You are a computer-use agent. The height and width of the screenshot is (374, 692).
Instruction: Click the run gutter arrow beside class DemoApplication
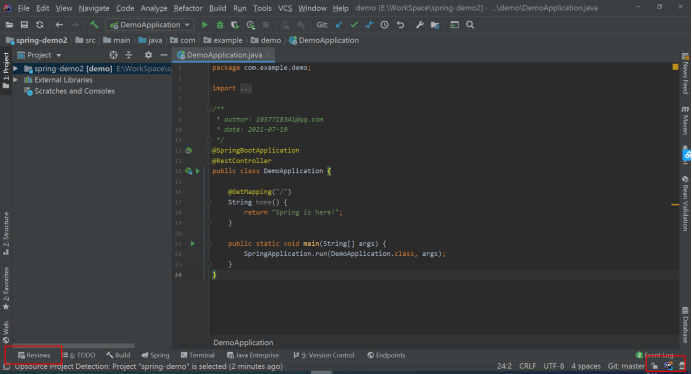pos(198,171)
